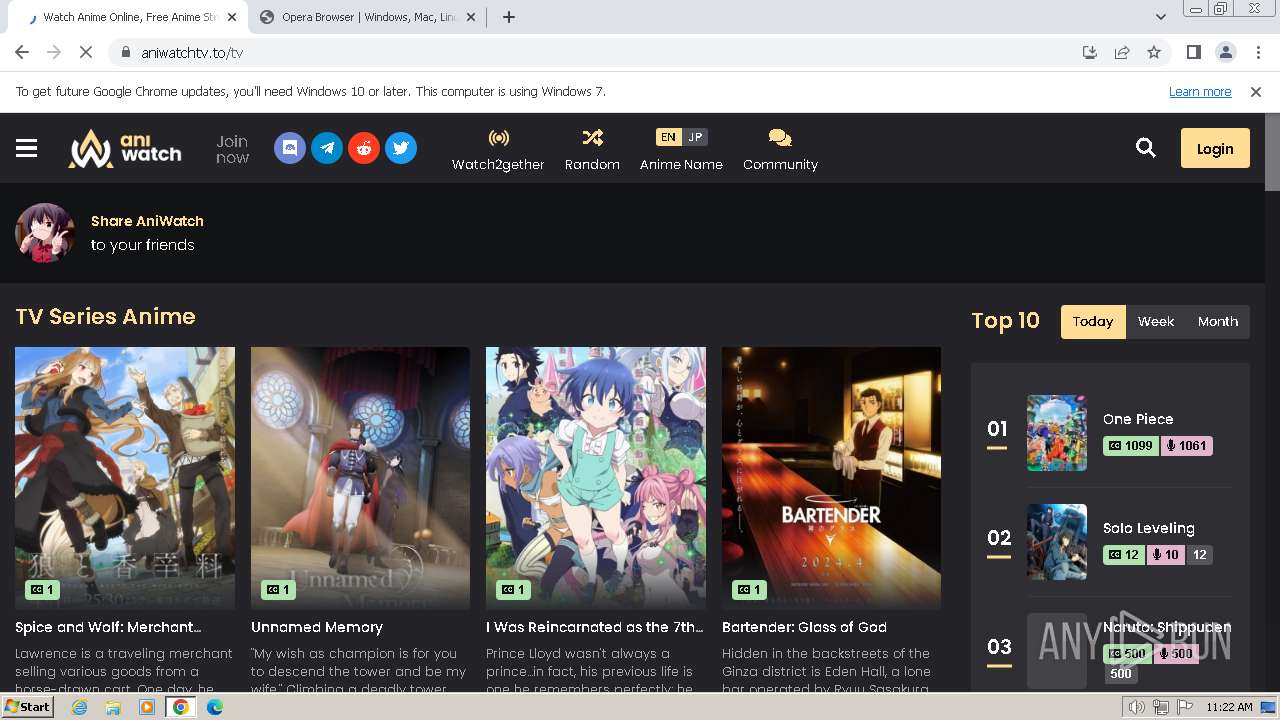Open I Was Reincarnated poster

[596, 478]
